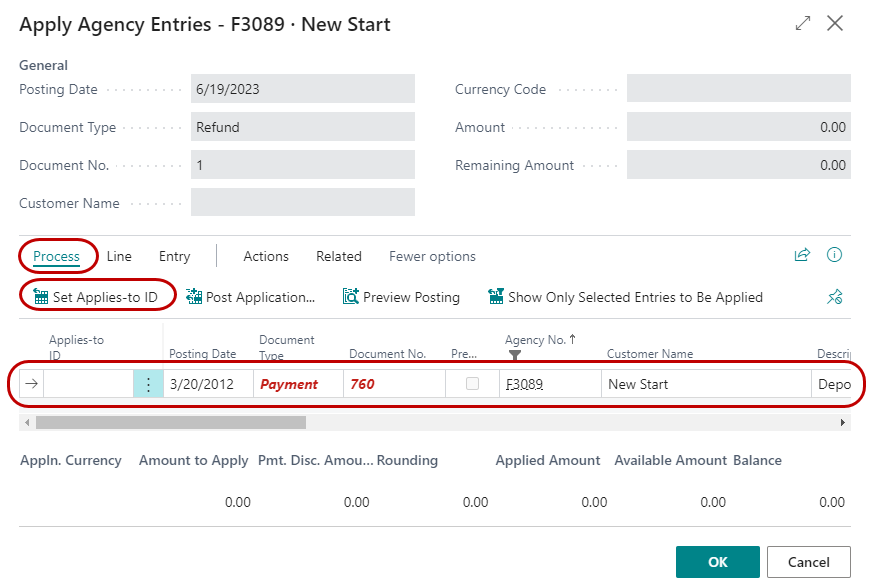The height and width of the screenshot is (588, 871).
Task: Click the horizontal scrollbar thumb
Action: coord(170,423)
